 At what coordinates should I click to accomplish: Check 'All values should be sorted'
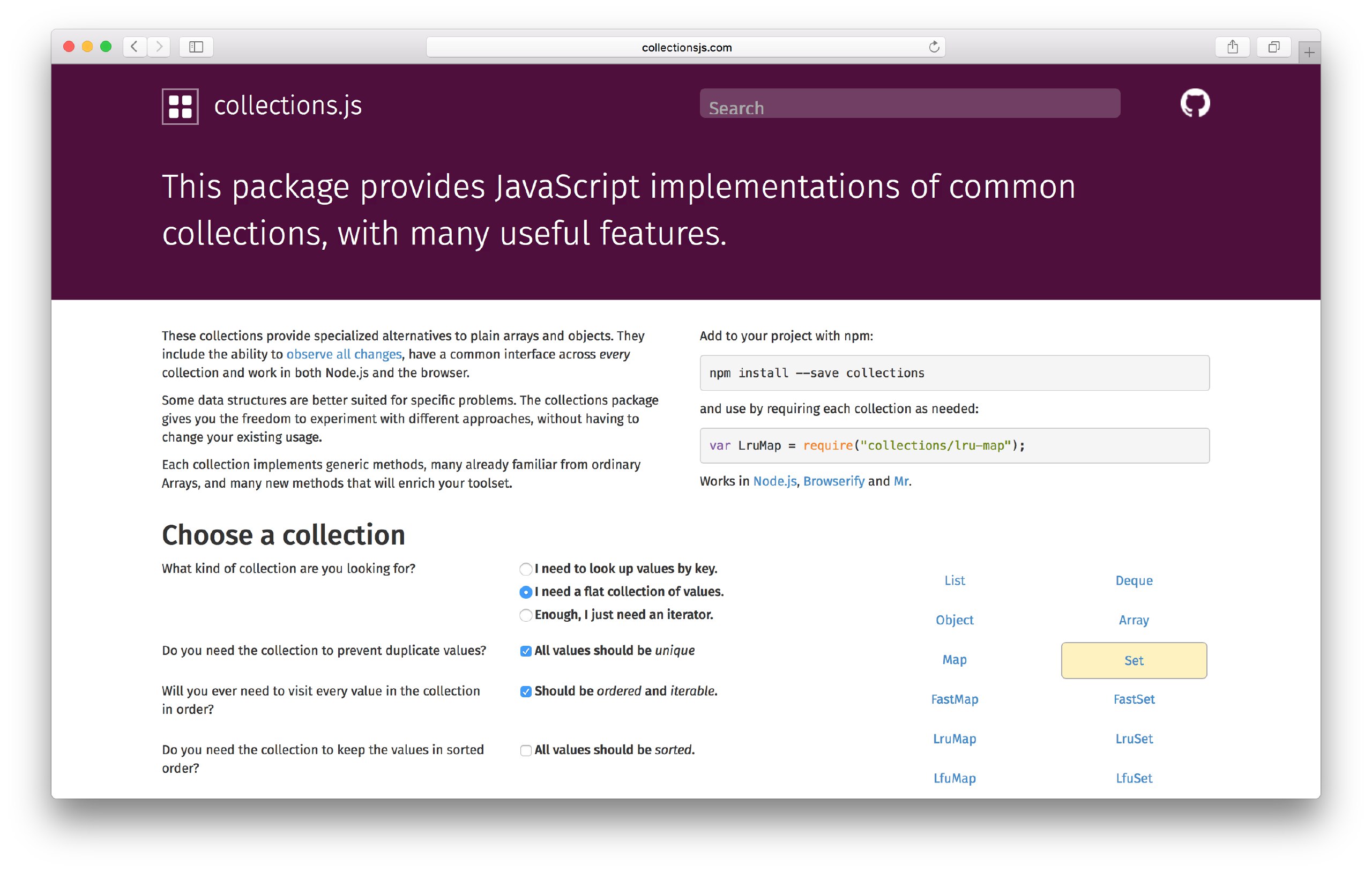coord(525,750)
